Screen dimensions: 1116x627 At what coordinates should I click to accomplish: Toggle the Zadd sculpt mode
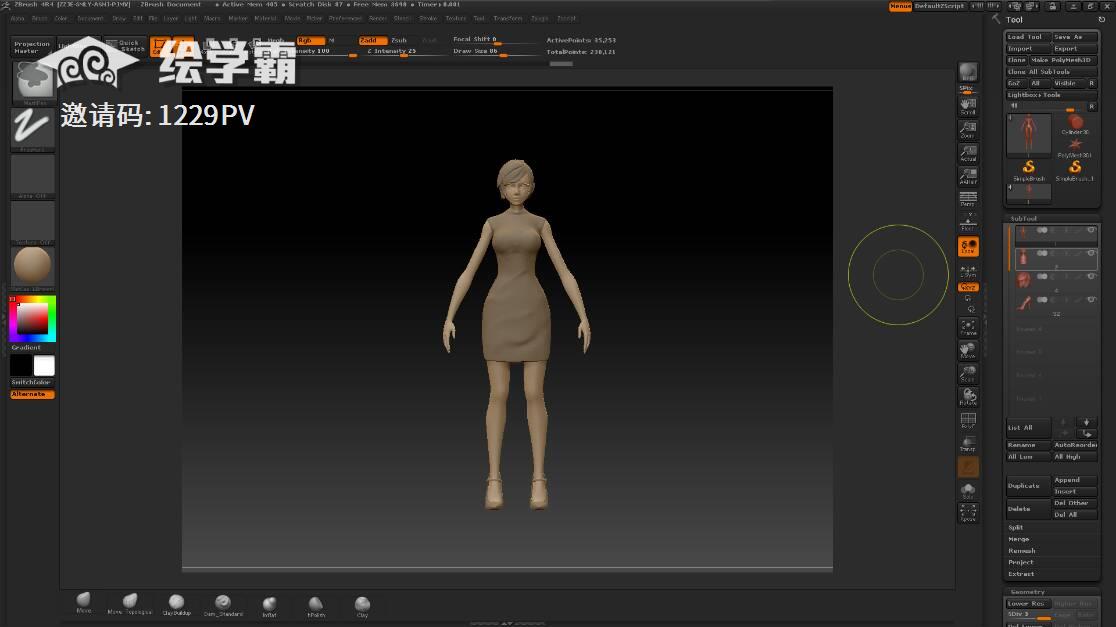[x=372, y=40]
